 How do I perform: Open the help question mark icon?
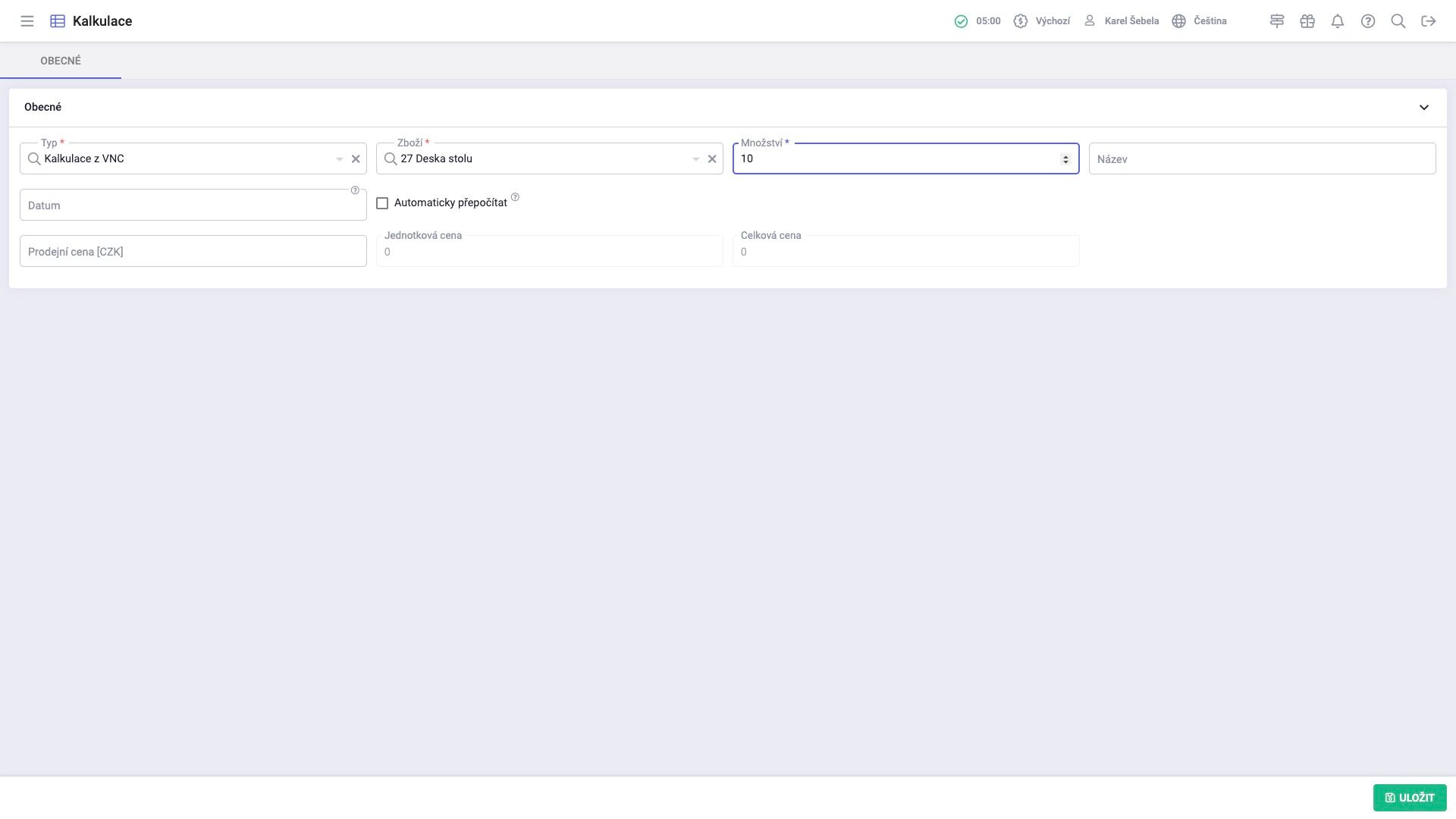[1368, 21]
